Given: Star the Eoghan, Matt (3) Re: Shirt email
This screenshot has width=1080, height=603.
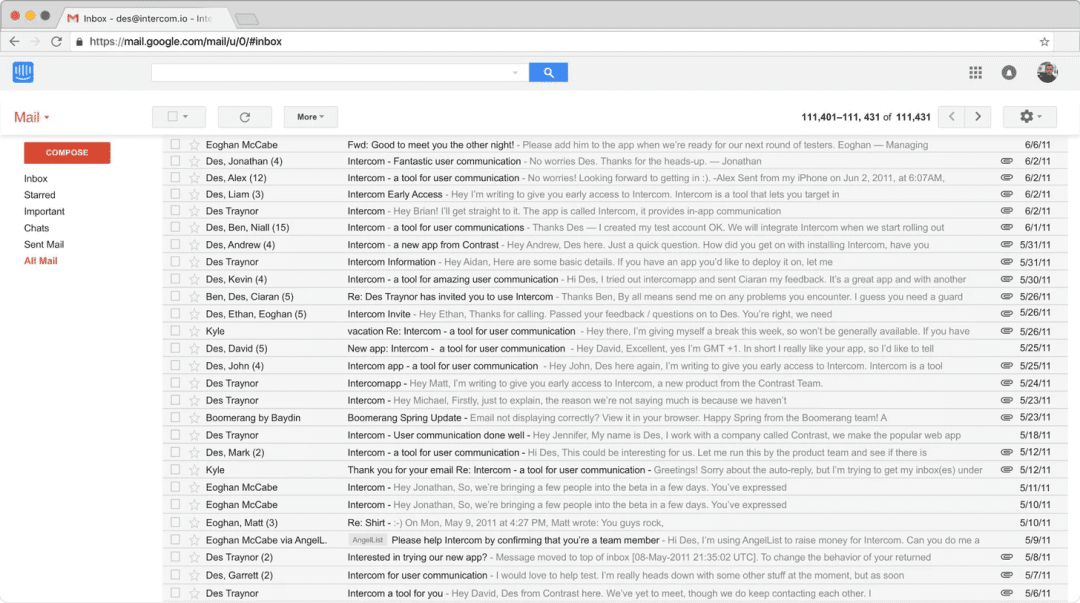Looking at the screenshot, I should 194,522.
